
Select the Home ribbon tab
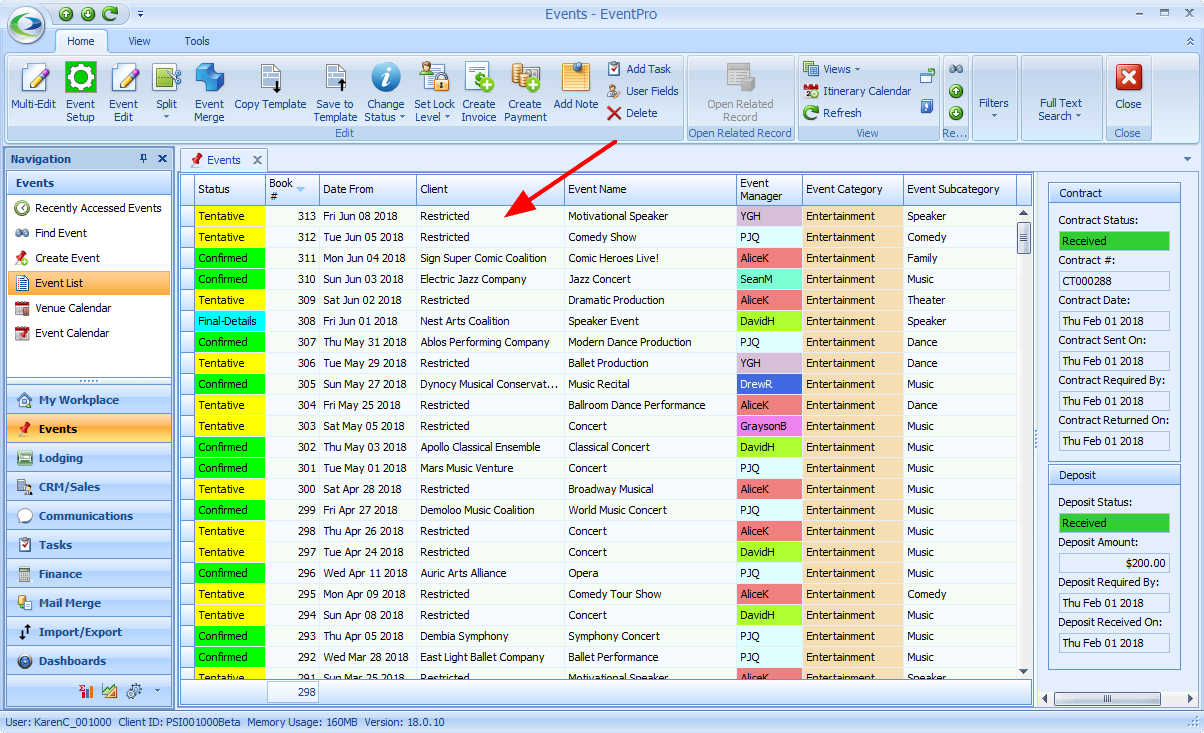(81, 41)
